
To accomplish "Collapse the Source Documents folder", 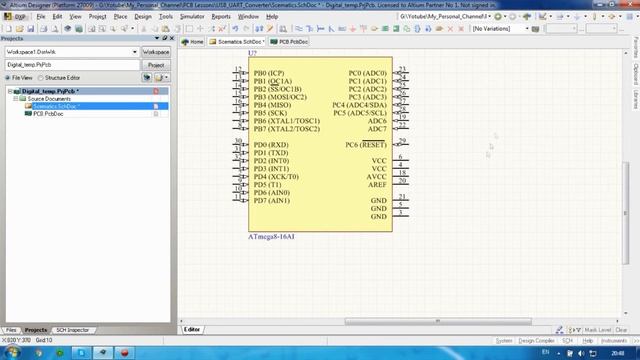I will [16, 99].
